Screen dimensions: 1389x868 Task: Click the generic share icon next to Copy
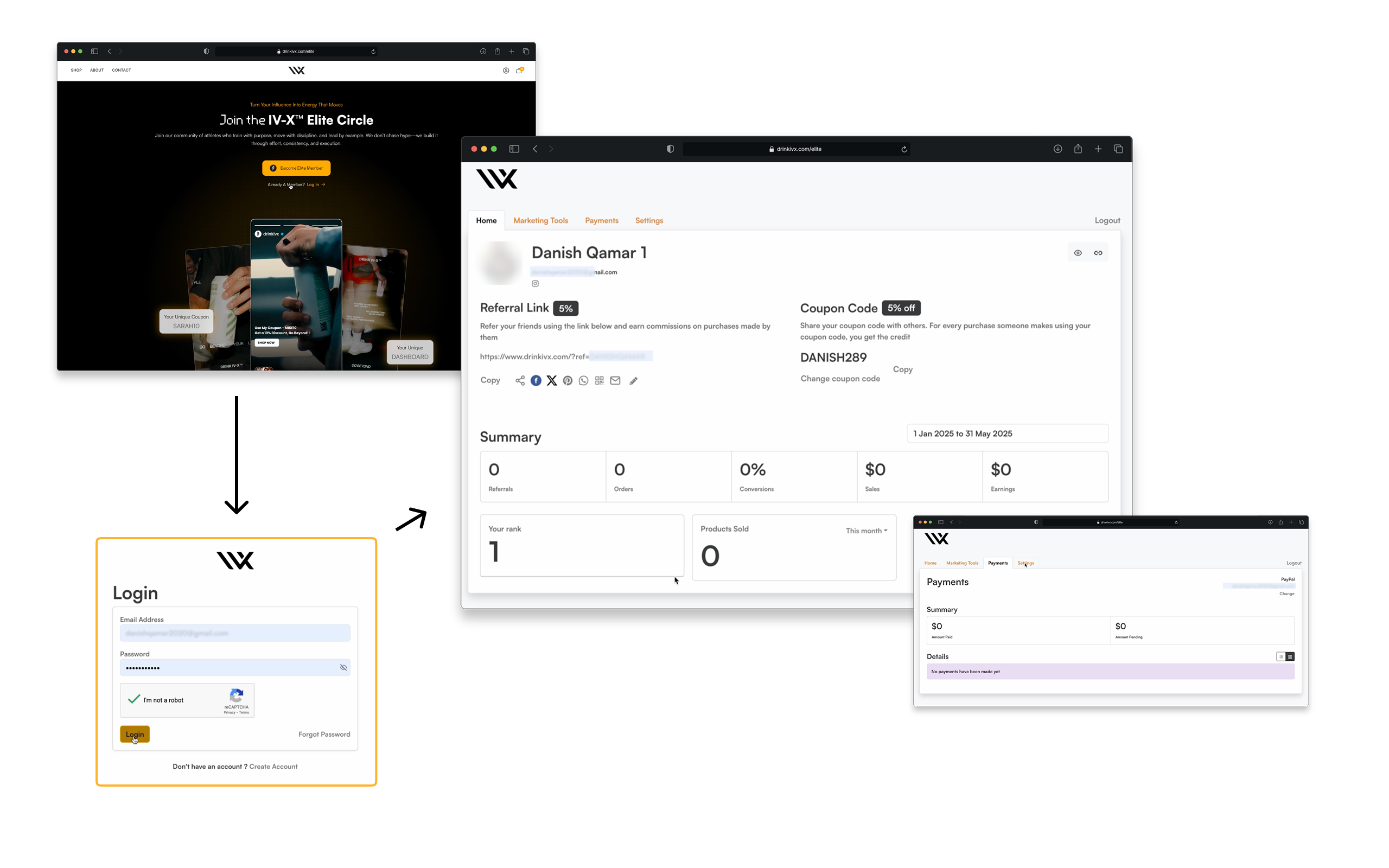pos(520,381)
